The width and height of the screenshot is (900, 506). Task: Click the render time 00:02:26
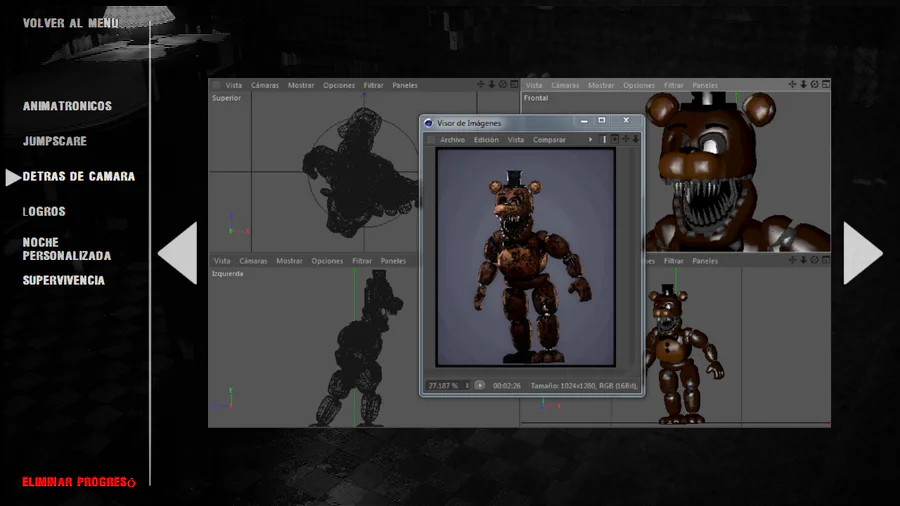pyautogui.click(x=507, y=386)
